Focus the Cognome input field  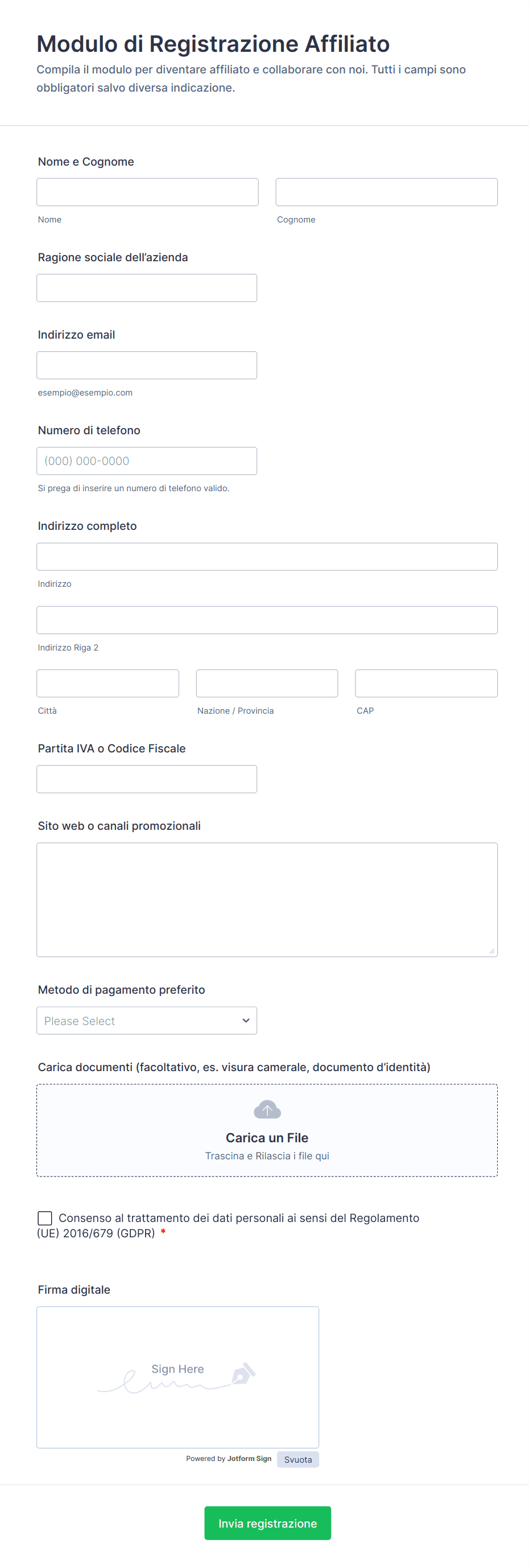pyautogui.click(x=387, y=192)
